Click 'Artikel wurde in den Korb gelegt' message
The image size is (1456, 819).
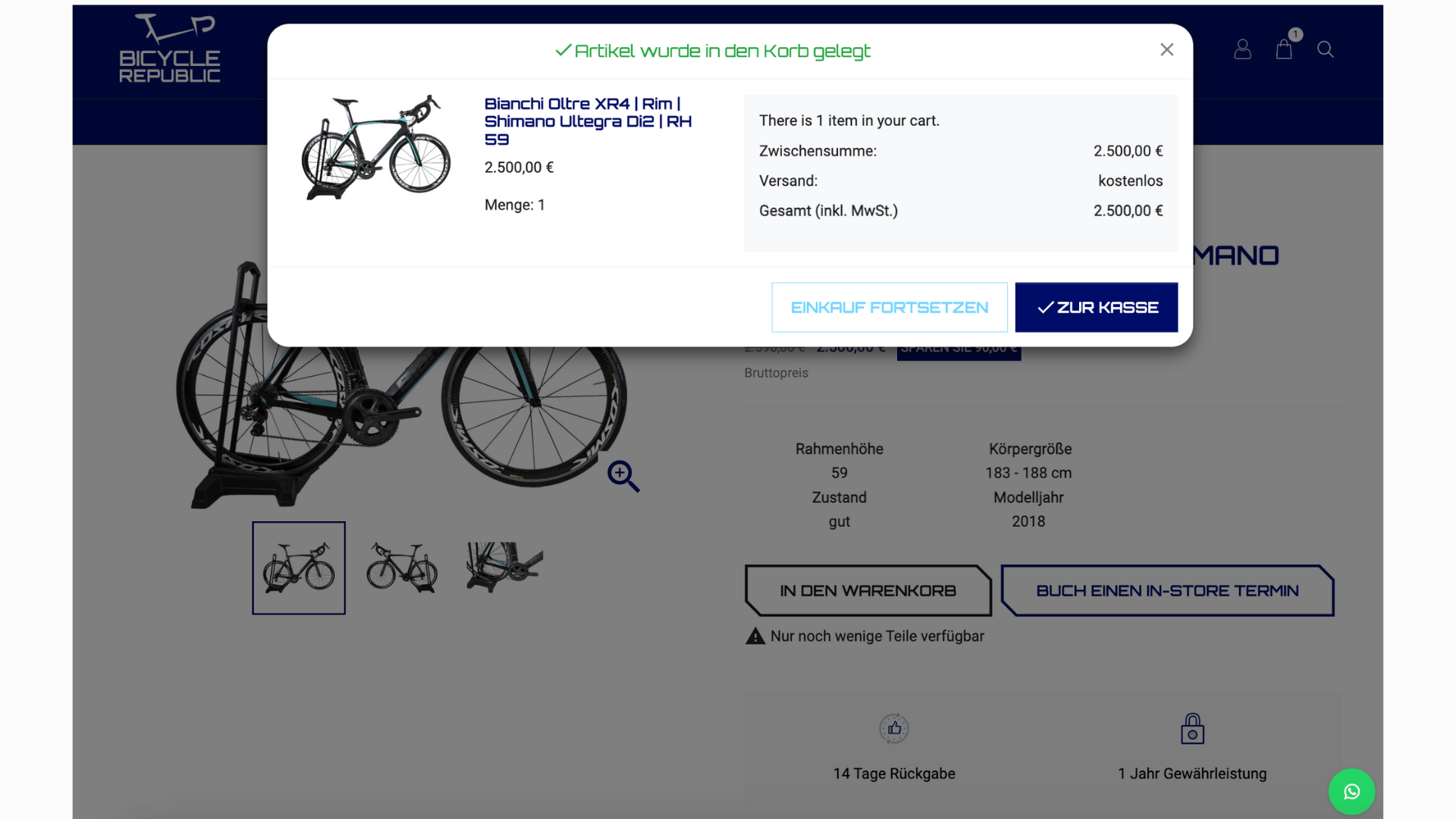713,51
